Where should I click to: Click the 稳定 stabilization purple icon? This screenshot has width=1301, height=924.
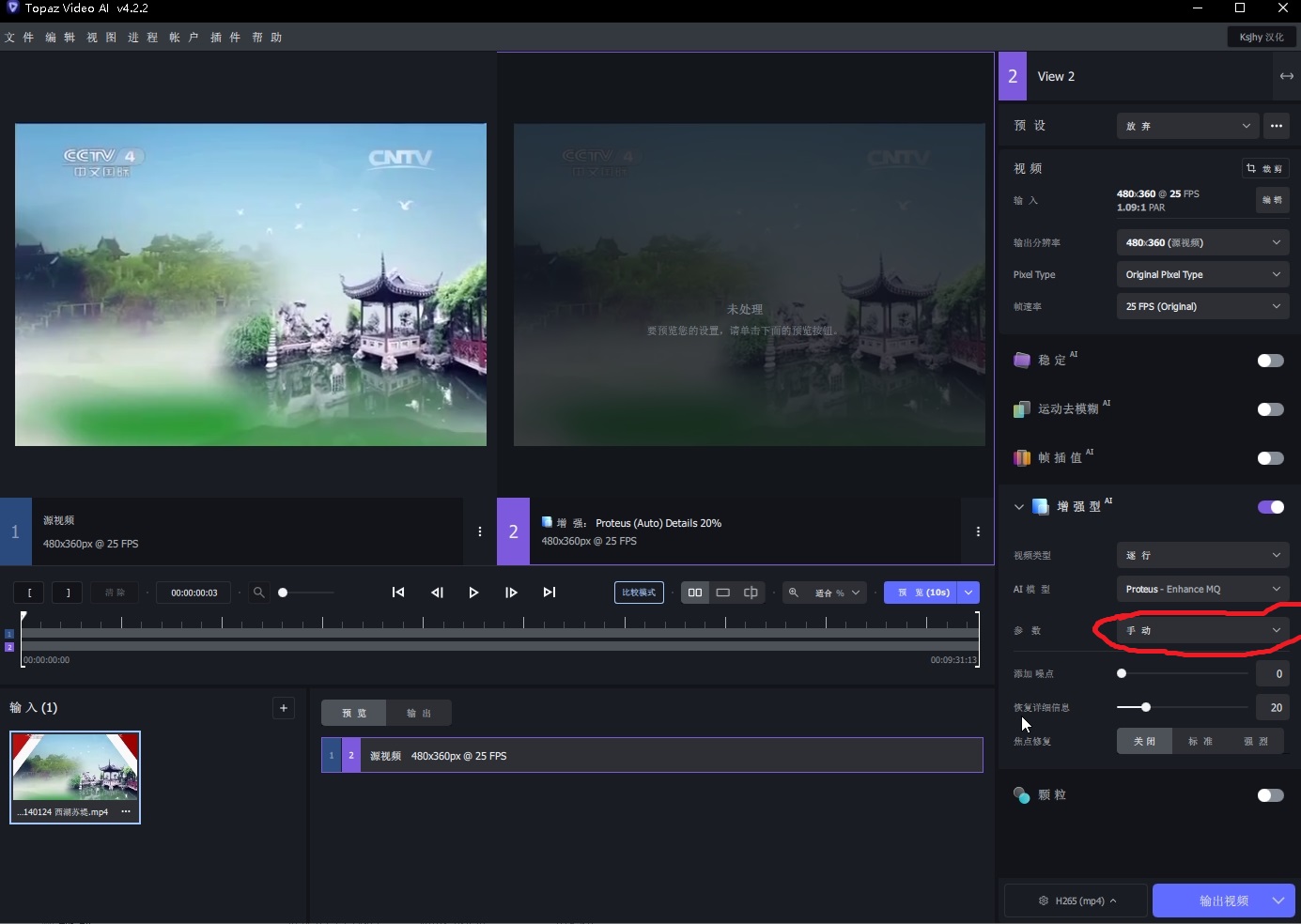(x=1022, y=361)
